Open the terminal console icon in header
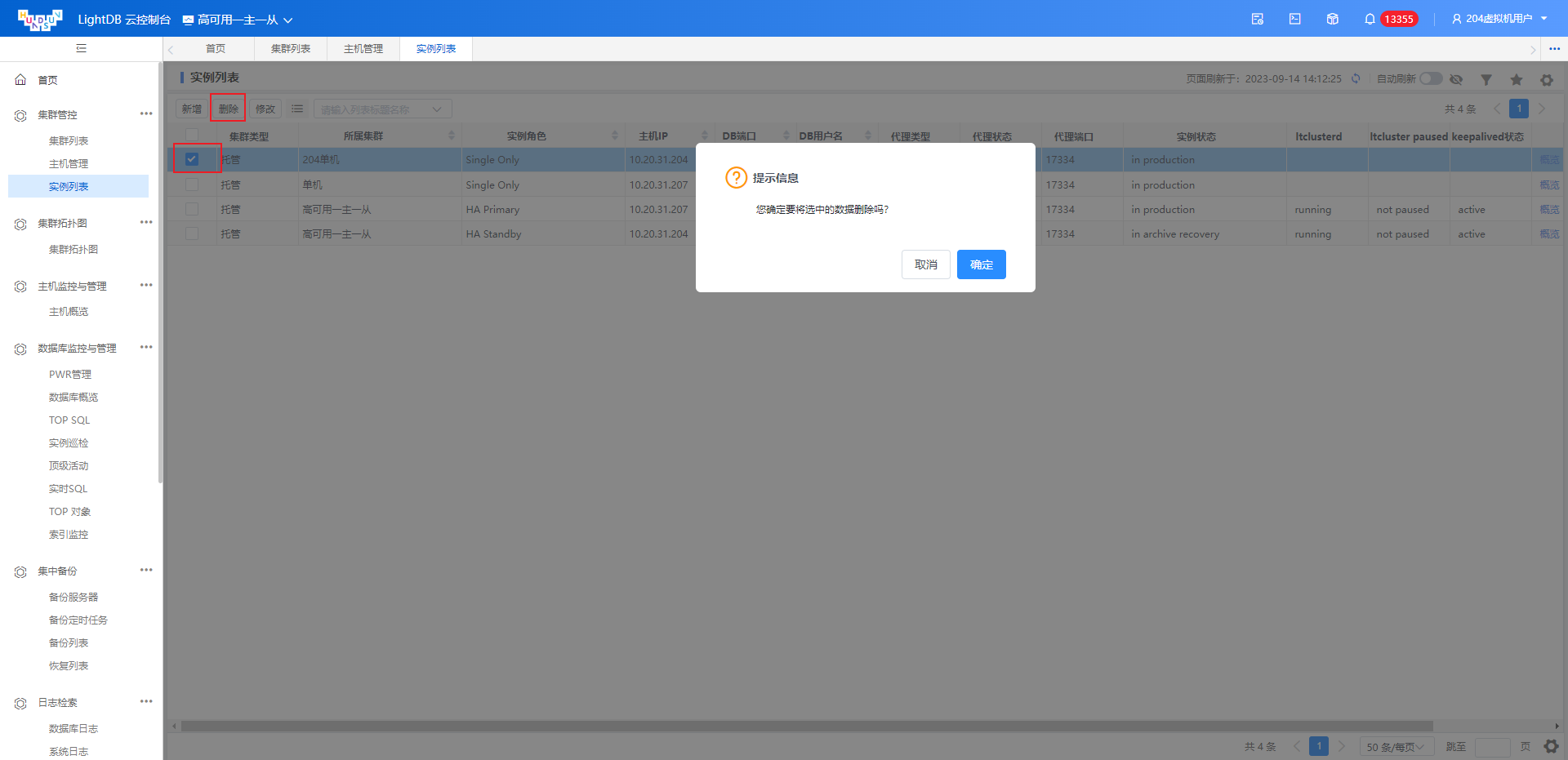Viewport: 1568px width, 760px height. (x=1295, y=19)
